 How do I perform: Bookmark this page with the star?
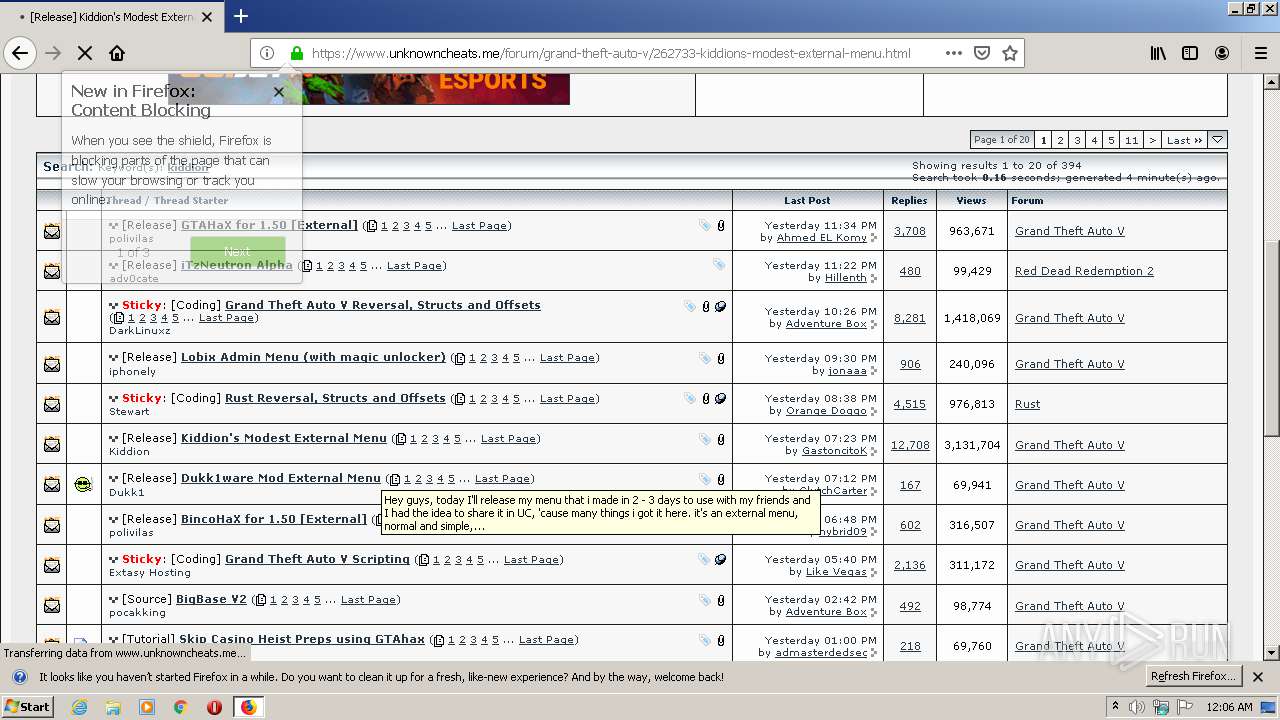point(1010,53)
